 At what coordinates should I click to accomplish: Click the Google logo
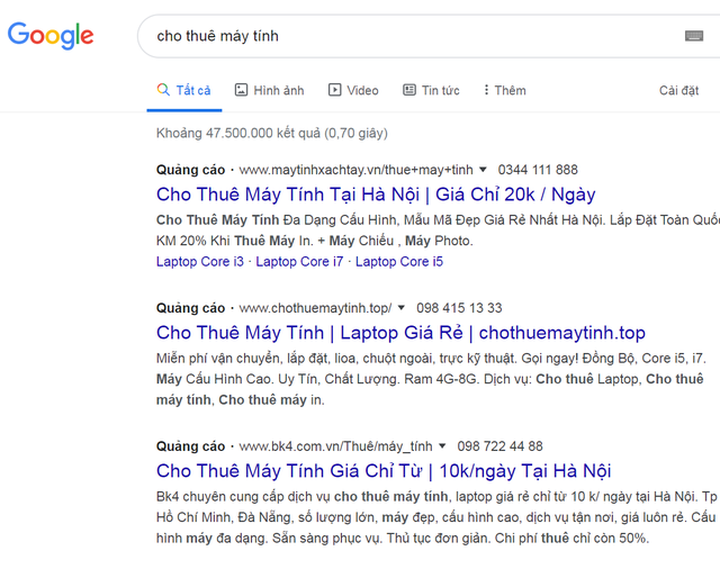coord(50,36)
